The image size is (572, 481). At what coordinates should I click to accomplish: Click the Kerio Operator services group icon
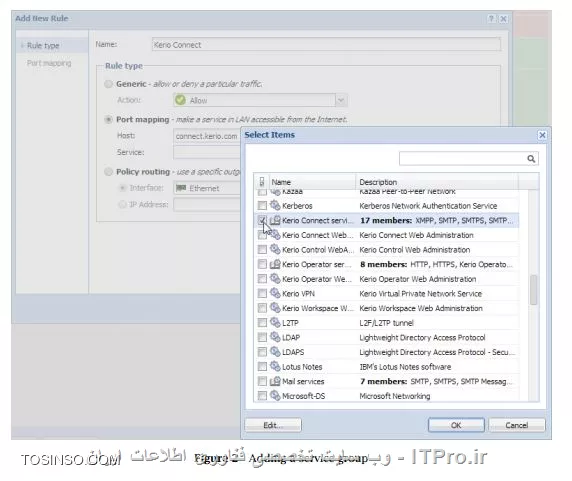[x=275, y=264]
